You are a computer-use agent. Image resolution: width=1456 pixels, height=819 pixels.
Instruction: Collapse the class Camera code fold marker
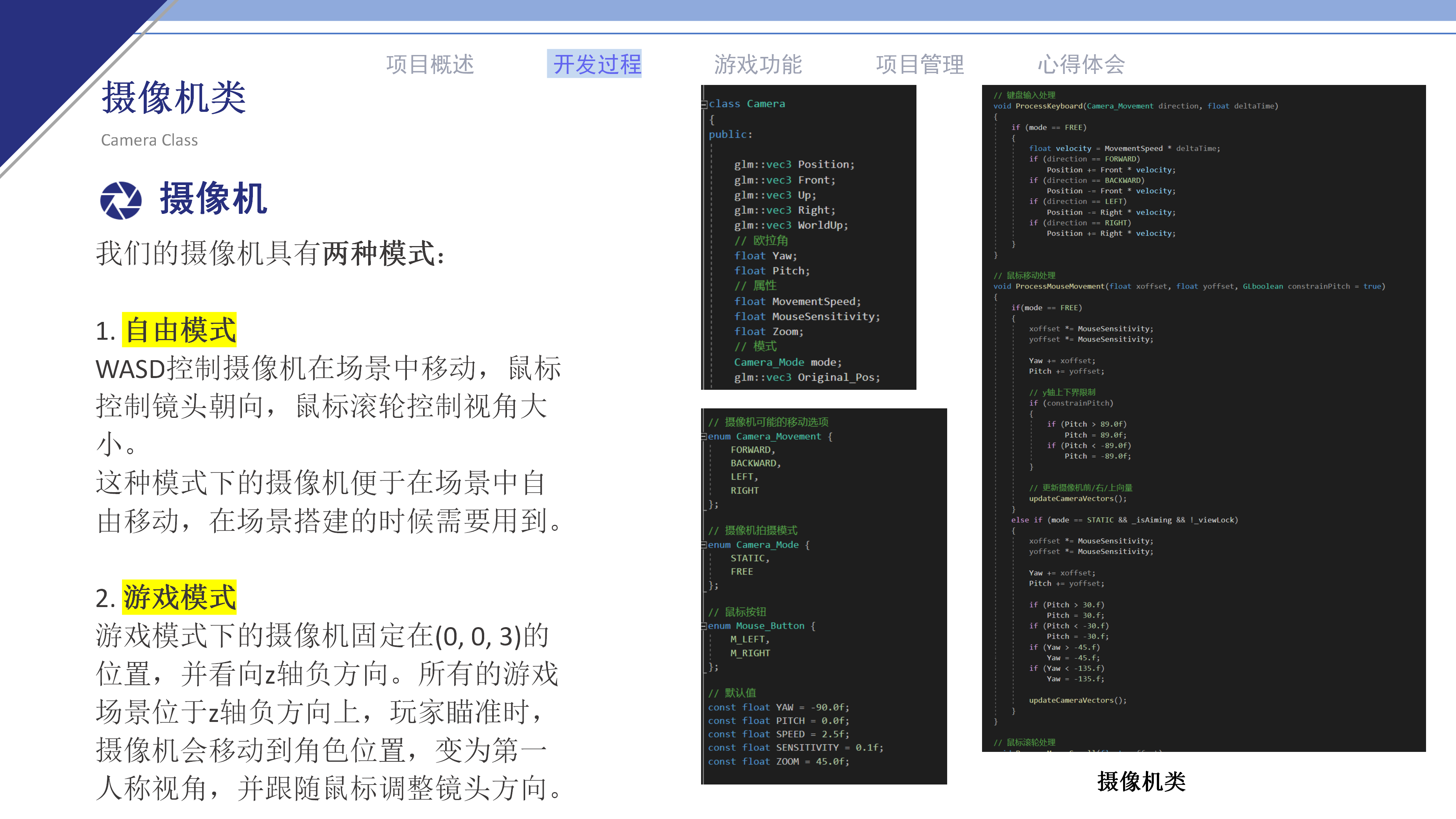705,104
